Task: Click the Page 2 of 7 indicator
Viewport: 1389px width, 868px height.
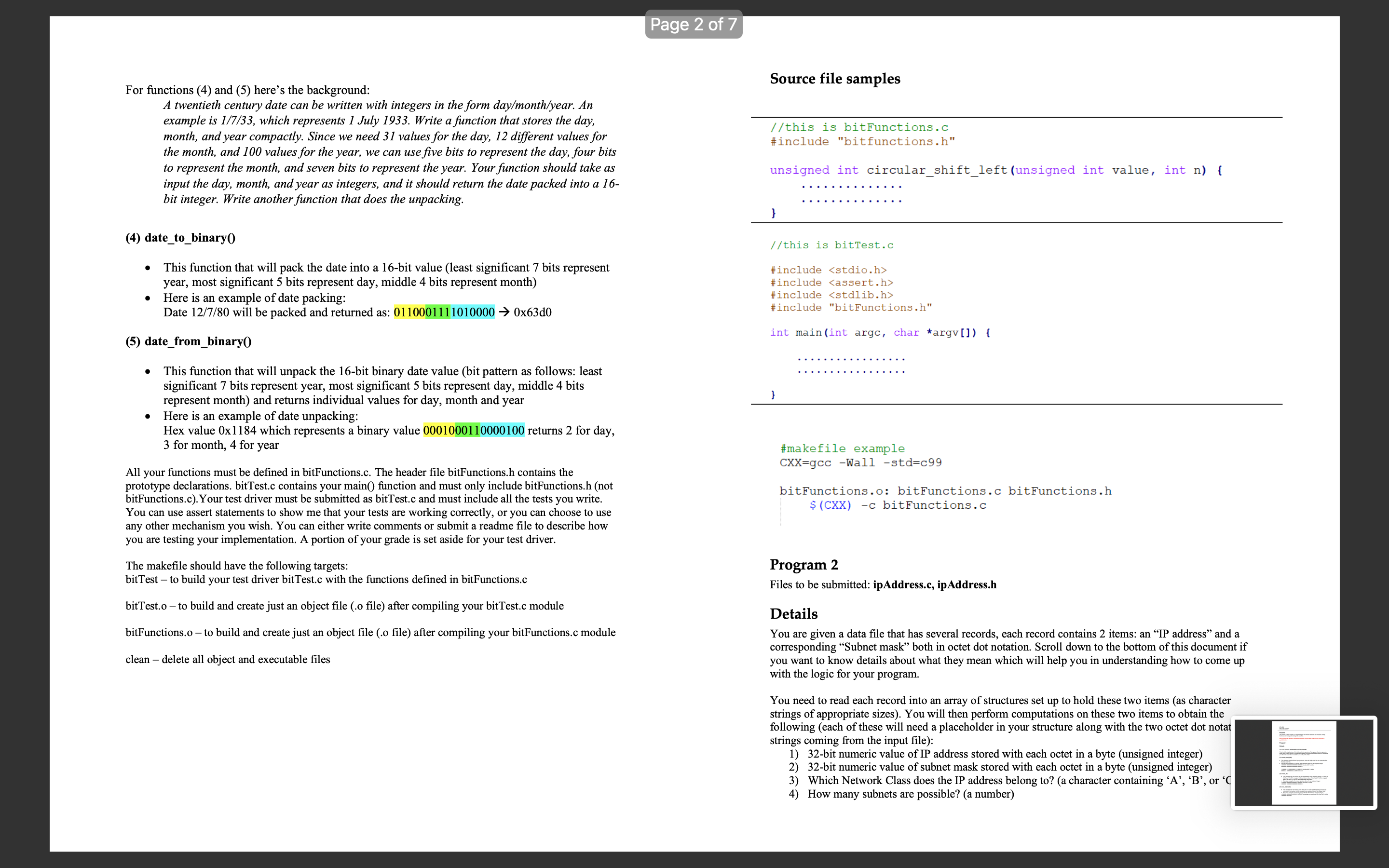Action: (x=694, y=24)
